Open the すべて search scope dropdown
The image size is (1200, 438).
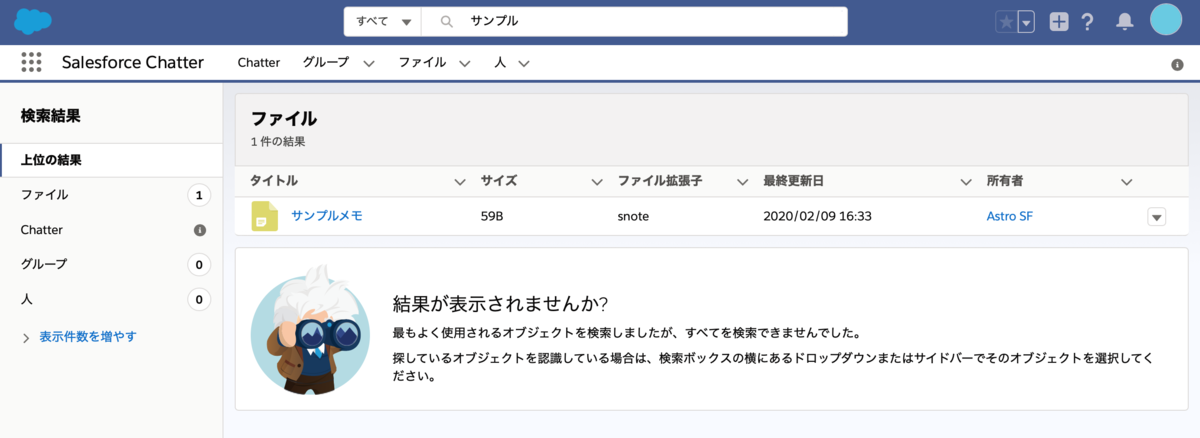pos(384,21)
